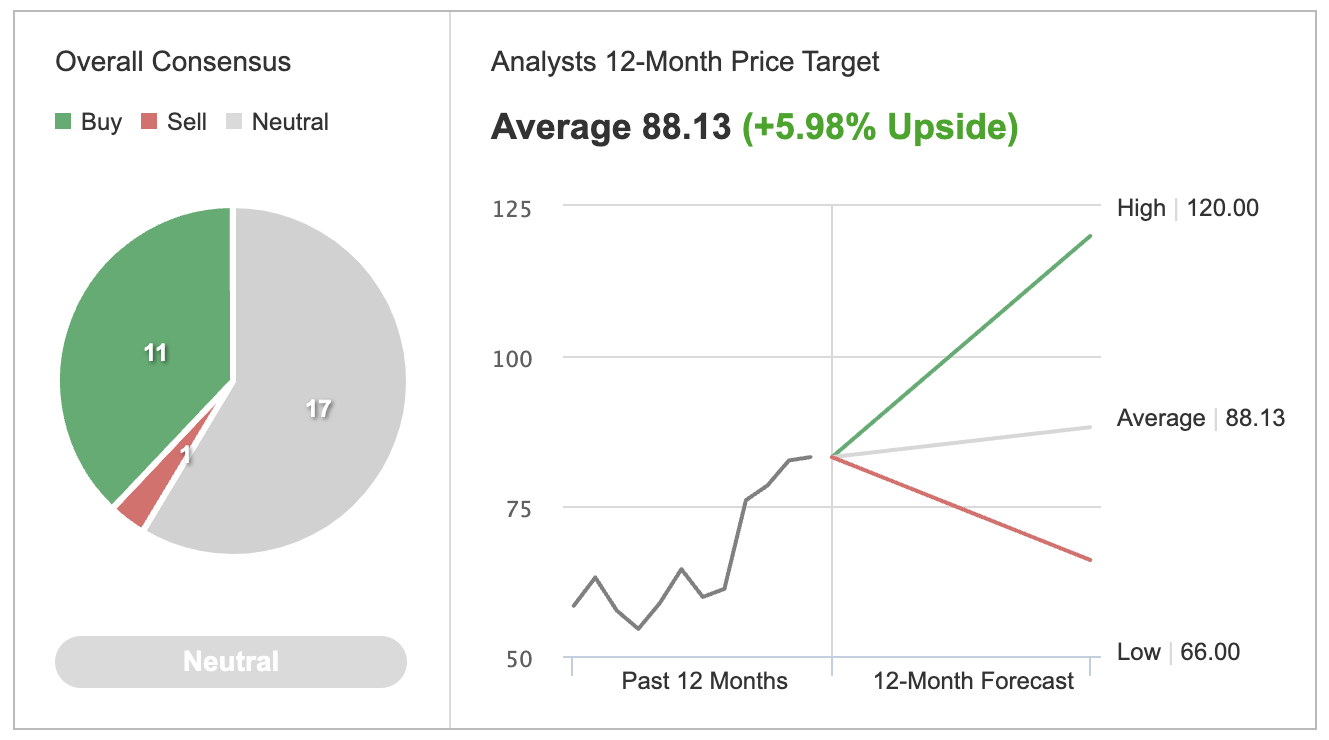
Task: Click the grey Average forecast line
Action: point(961,441)
